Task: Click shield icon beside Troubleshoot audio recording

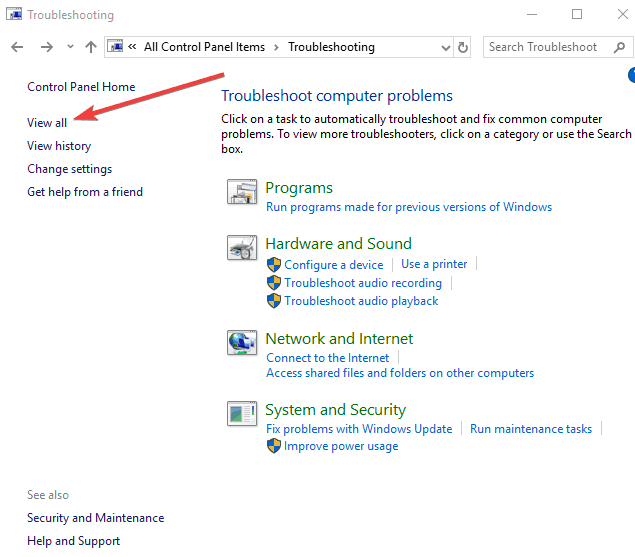Action: [274, 283]
